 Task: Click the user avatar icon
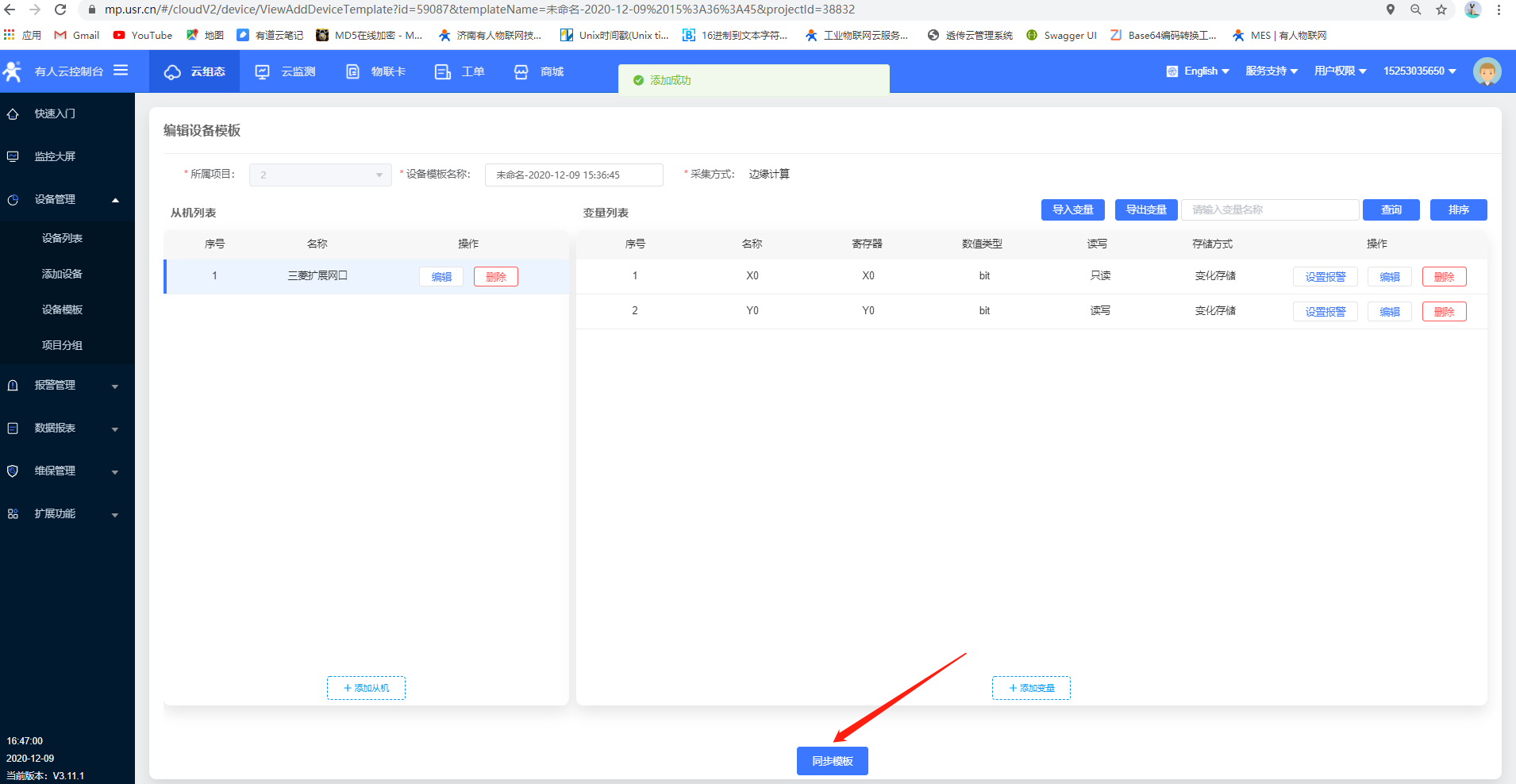pyautogui.click(x=1487, y=71)
